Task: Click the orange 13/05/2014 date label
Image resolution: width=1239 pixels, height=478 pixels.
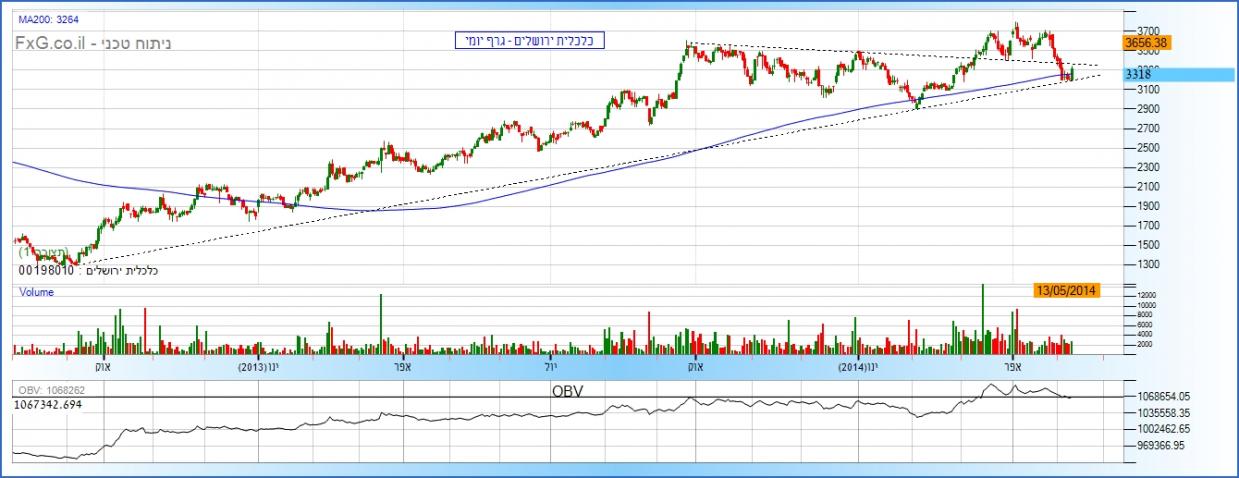Action: (x=1067, y=290)
